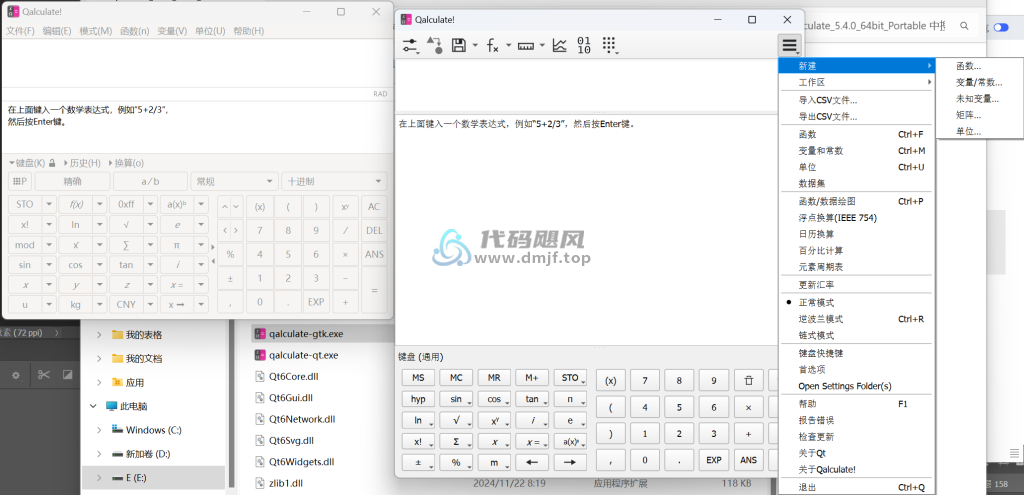
Task: Open the mode settings sliders icon in toolbar
Action: (x=410, y=45)
